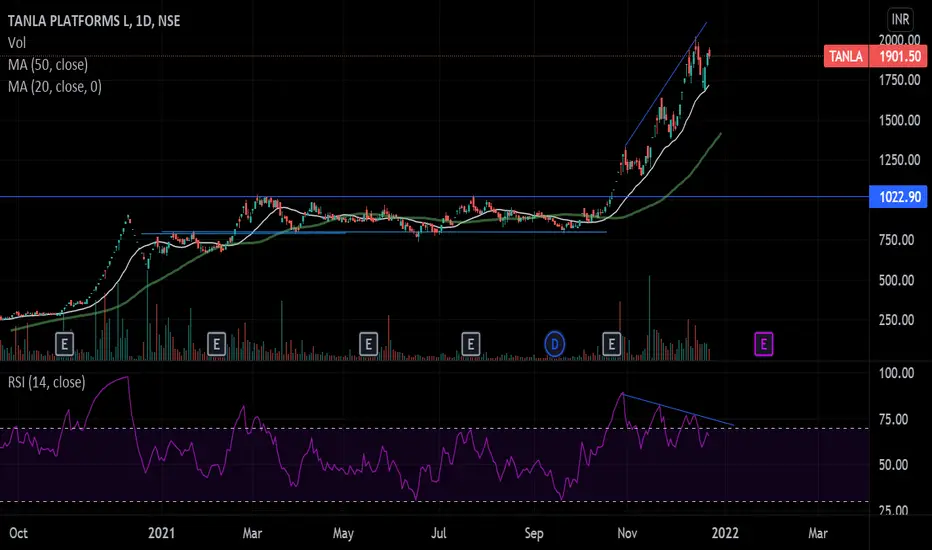Click the Nov time axis label
This screenshot has height=550, width=932.
[x=627, y=533]
